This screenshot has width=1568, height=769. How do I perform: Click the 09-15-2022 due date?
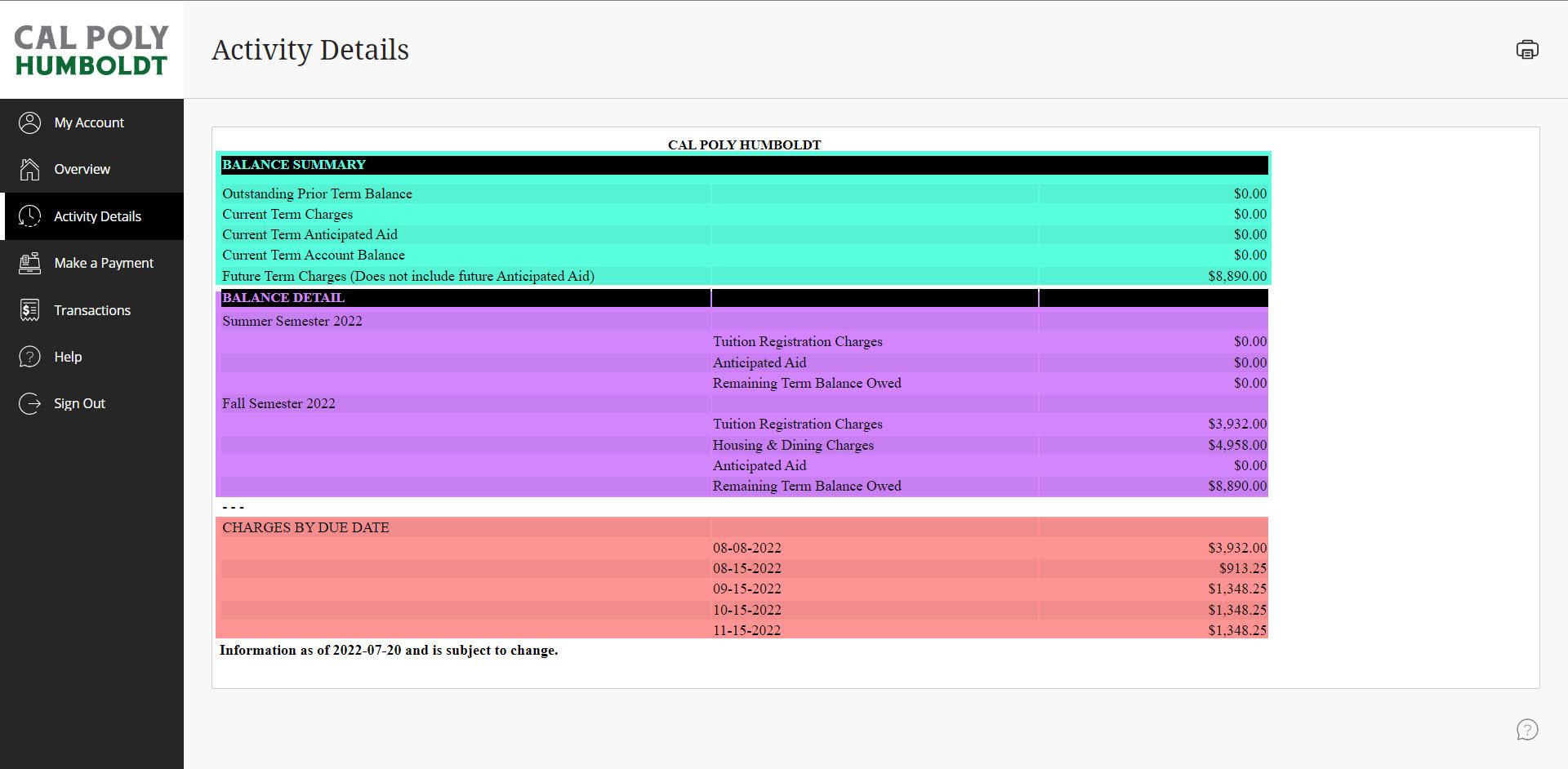746,589
